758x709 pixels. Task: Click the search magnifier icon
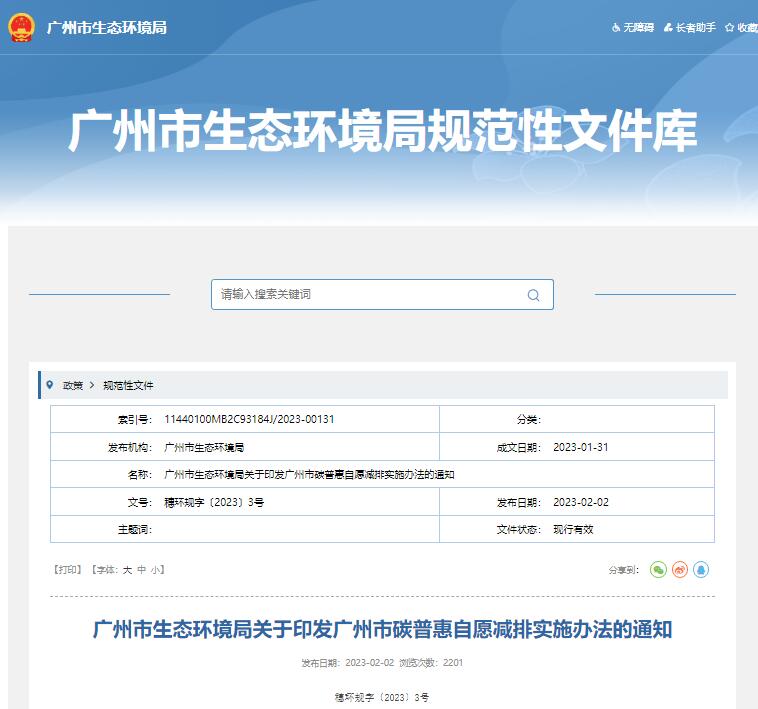coord(533,295)
